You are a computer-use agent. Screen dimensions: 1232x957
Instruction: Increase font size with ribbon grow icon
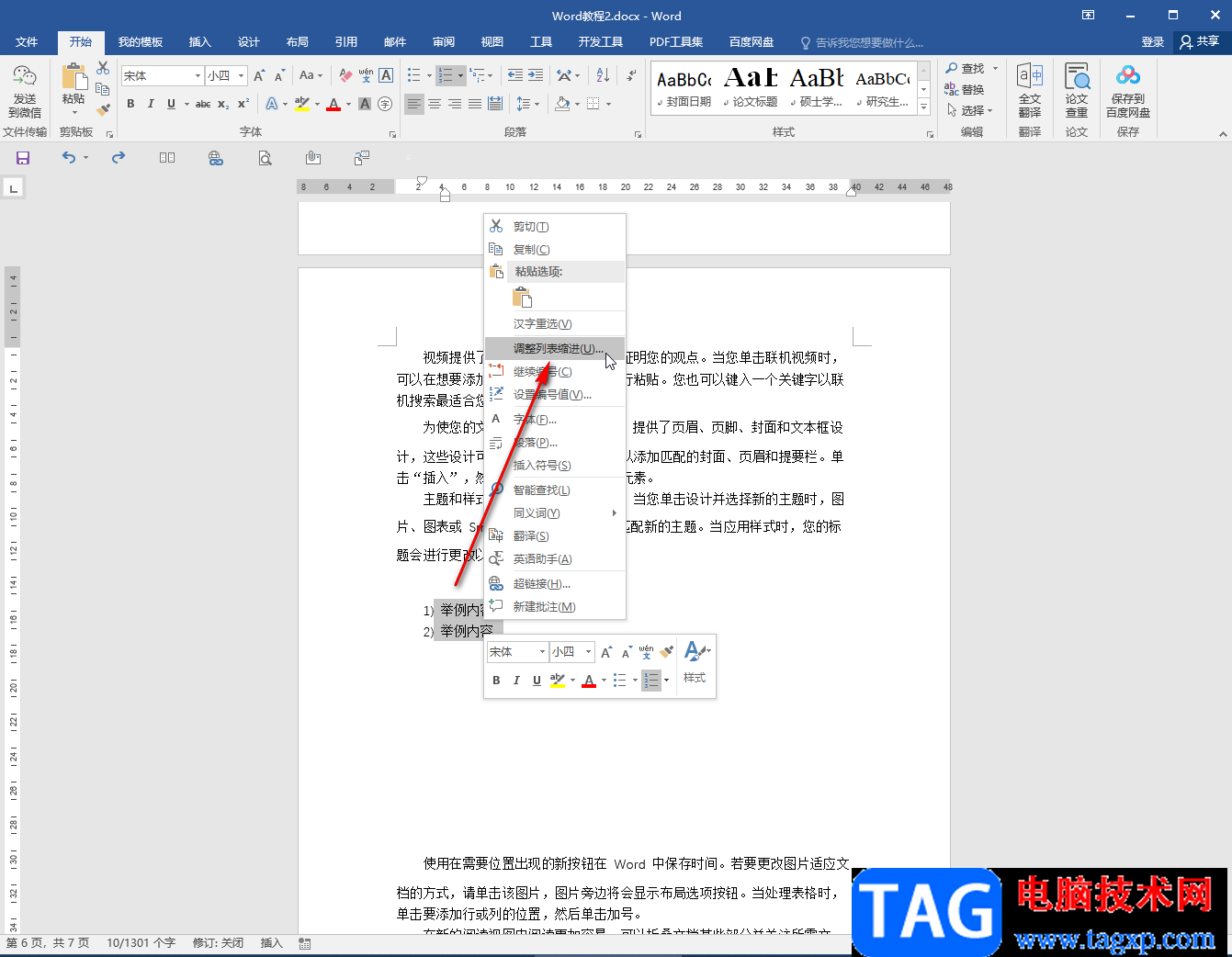pos(259,75)
